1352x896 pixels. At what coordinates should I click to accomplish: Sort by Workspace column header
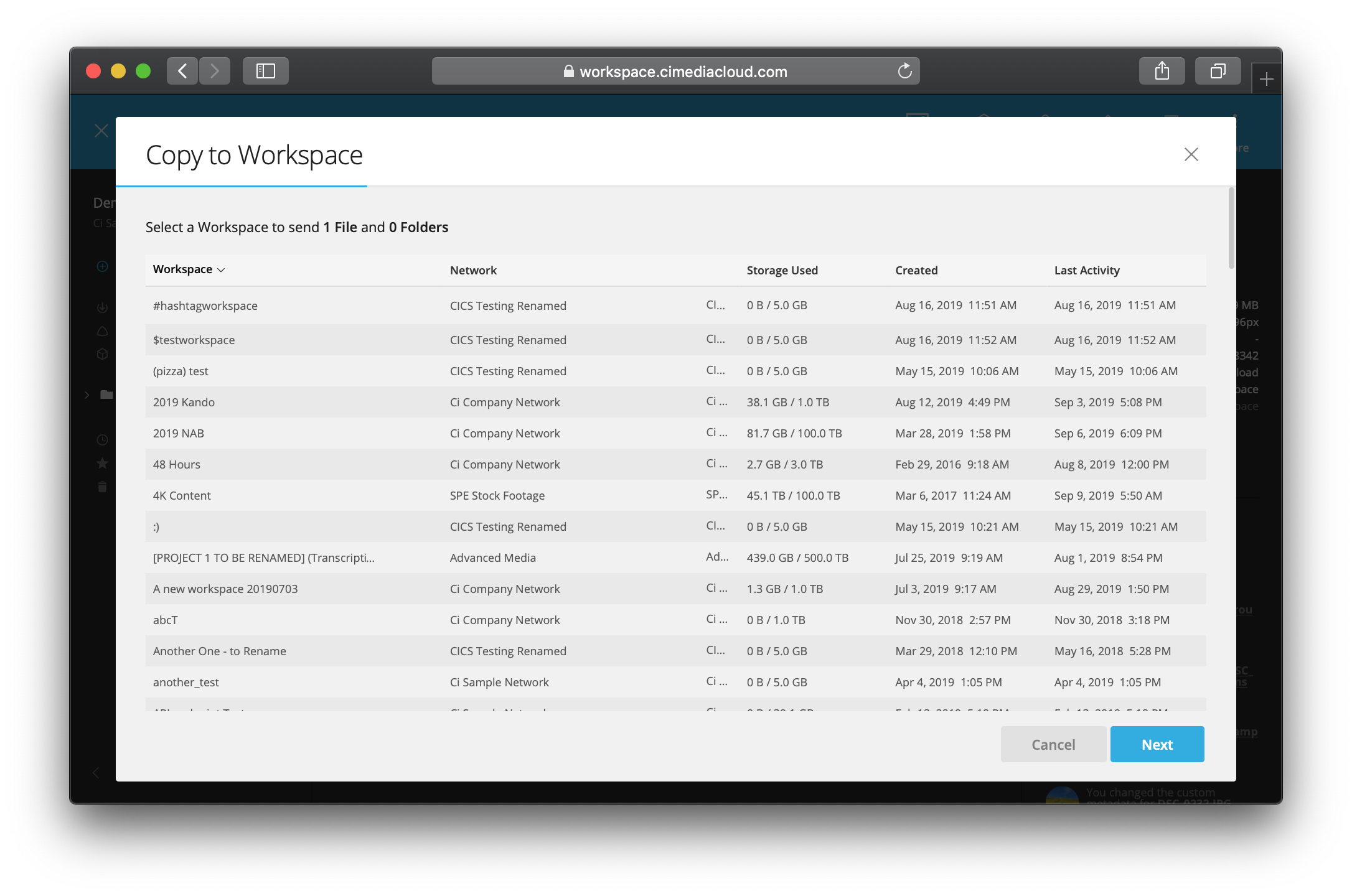pos(189,269)
